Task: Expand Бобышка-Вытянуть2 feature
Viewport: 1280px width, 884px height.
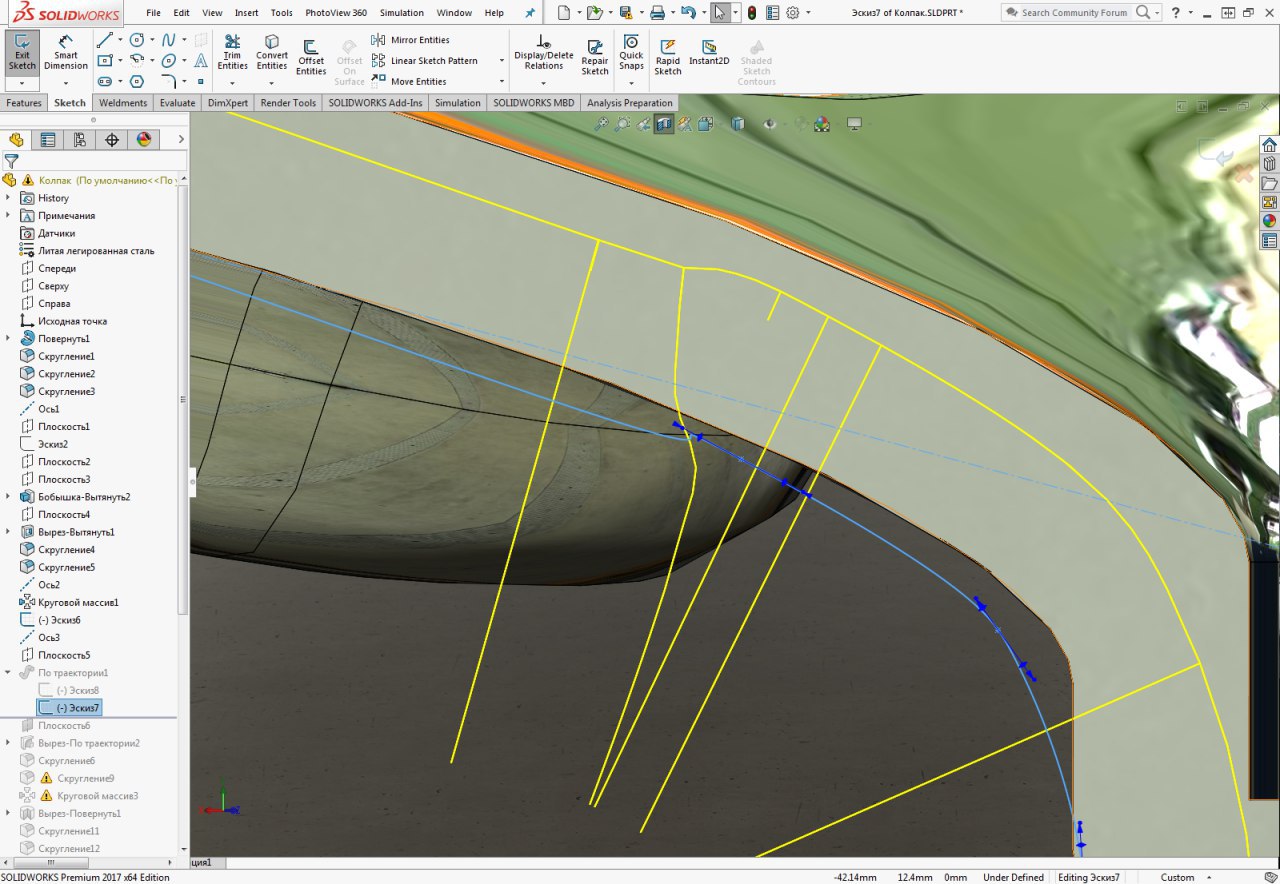Action: [x=8, y=497]
